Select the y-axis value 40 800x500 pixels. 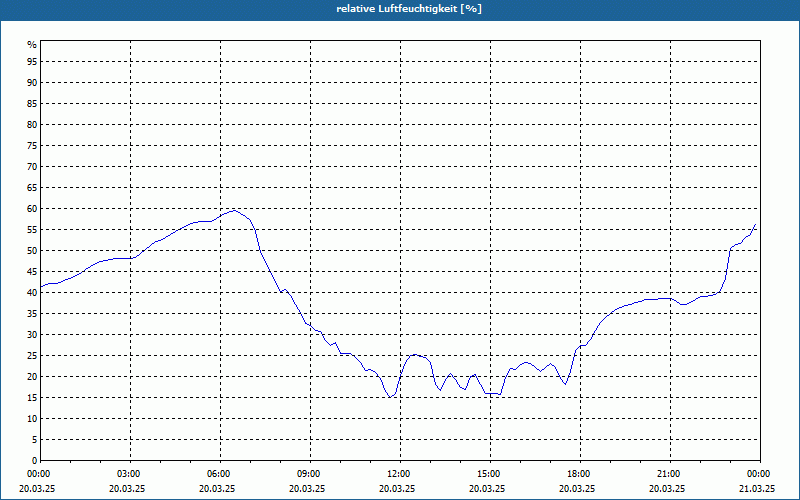(32, 293)
